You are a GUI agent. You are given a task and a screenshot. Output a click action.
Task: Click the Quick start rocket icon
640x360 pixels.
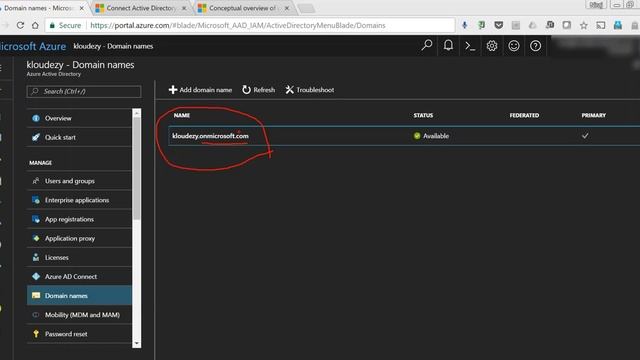point(36,137)
